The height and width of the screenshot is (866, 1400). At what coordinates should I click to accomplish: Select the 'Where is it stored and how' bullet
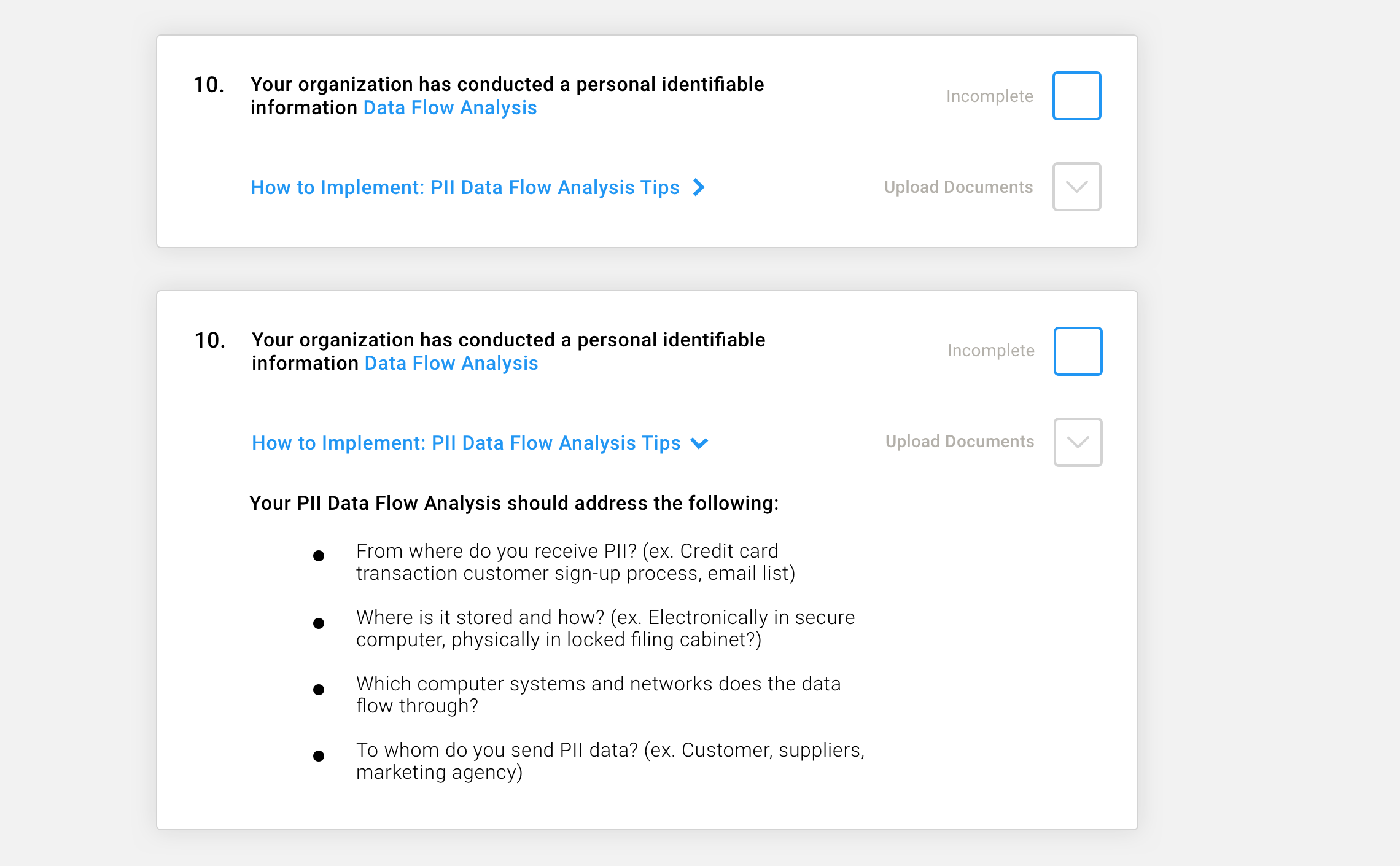click(x=605, y=628)
